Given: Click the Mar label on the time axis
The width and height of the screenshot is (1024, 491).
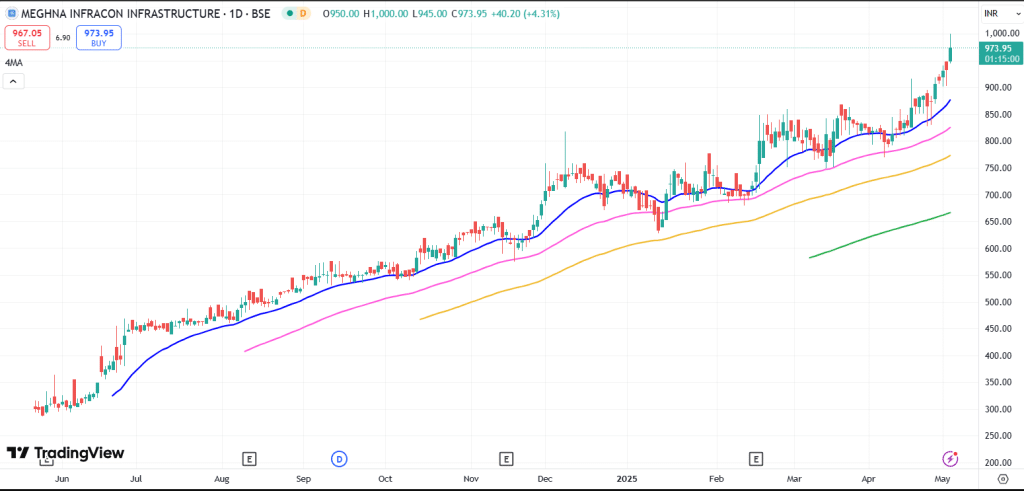Looking at the screenshot, I should coord(794,479).
